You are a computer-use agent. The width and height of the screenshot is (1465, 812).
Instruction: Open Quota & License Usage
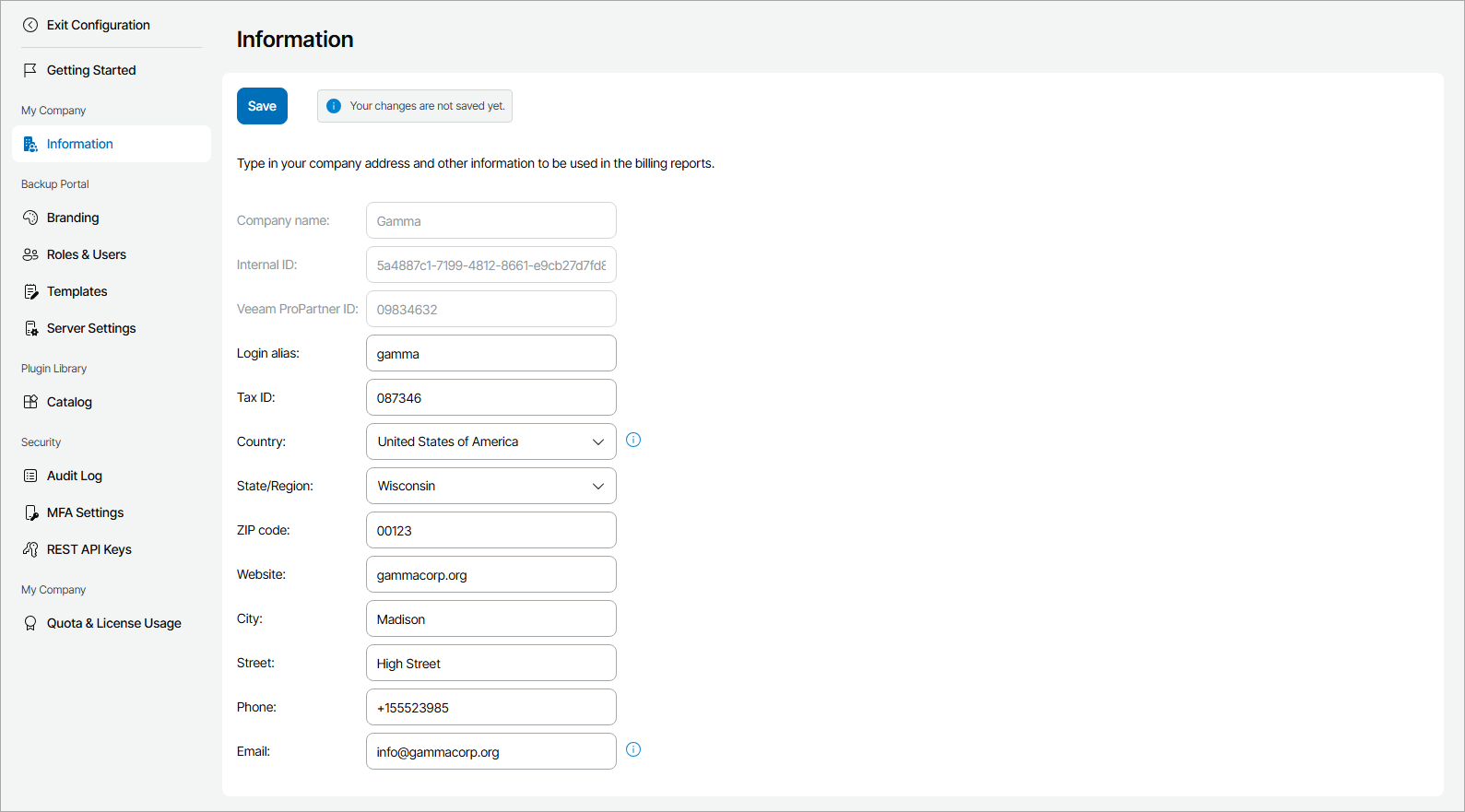tap(113, 623)
